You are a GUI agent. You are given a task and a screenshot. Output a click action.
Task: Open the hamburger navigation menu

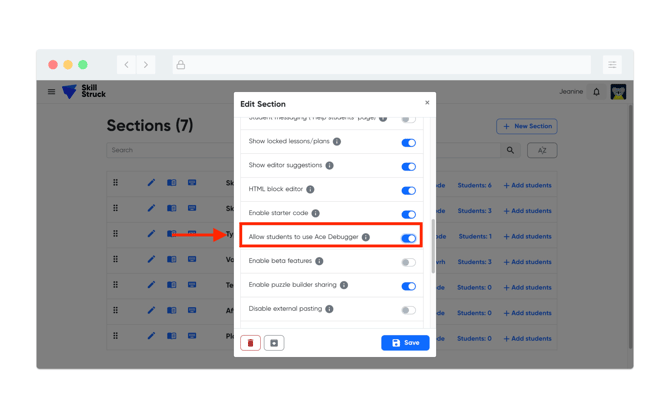pos(52,92)
